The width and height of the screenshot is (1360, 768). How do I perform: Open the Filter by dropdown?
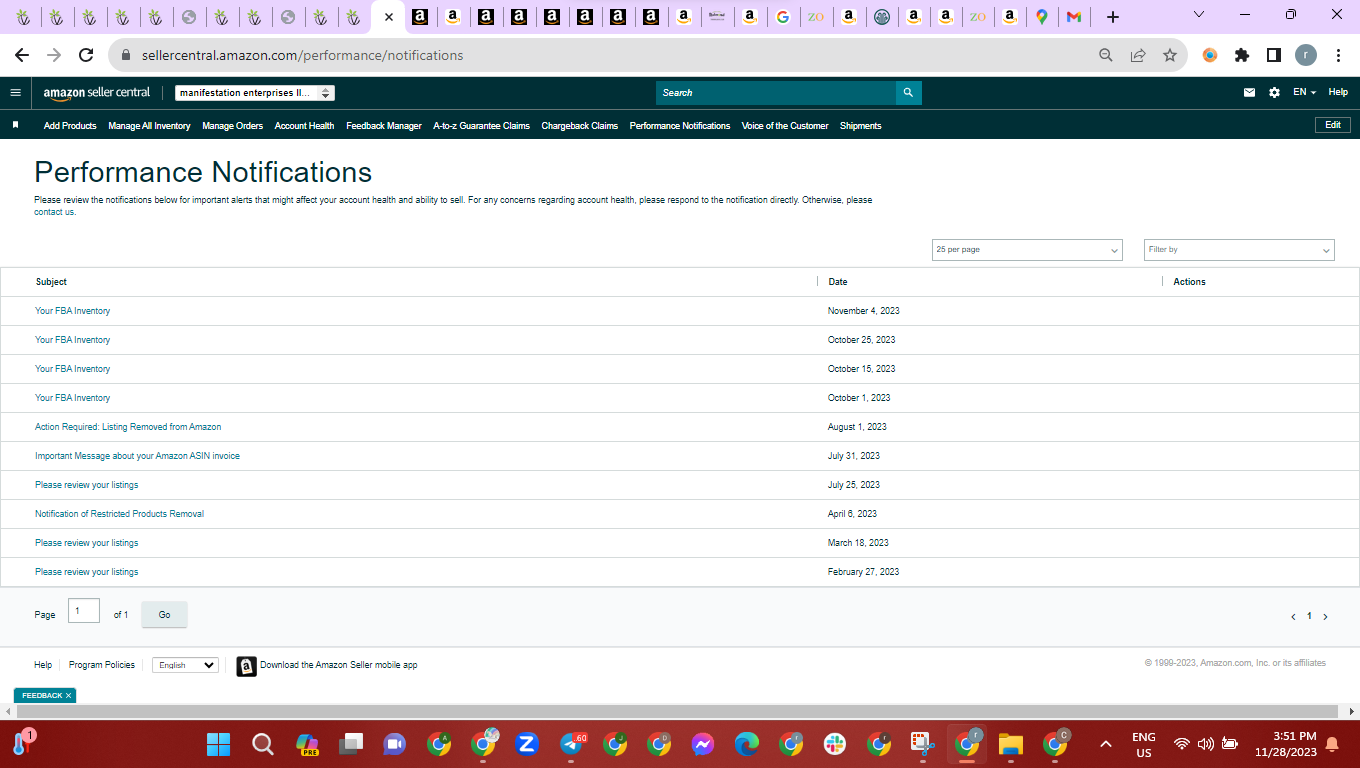pos(1239,250)
